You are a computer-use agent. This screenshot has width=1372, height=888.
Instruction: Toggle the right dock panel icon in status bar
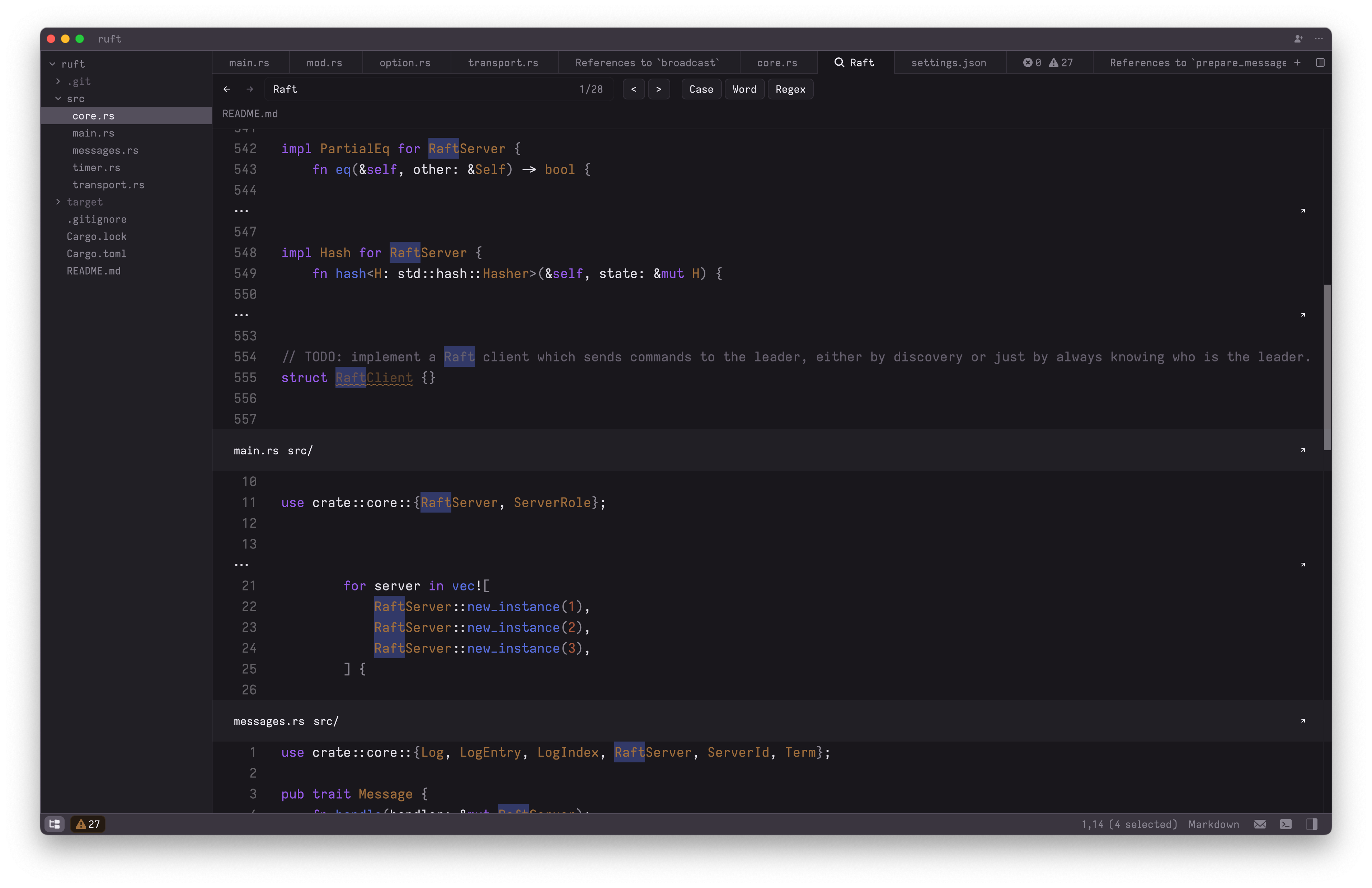1311,824
